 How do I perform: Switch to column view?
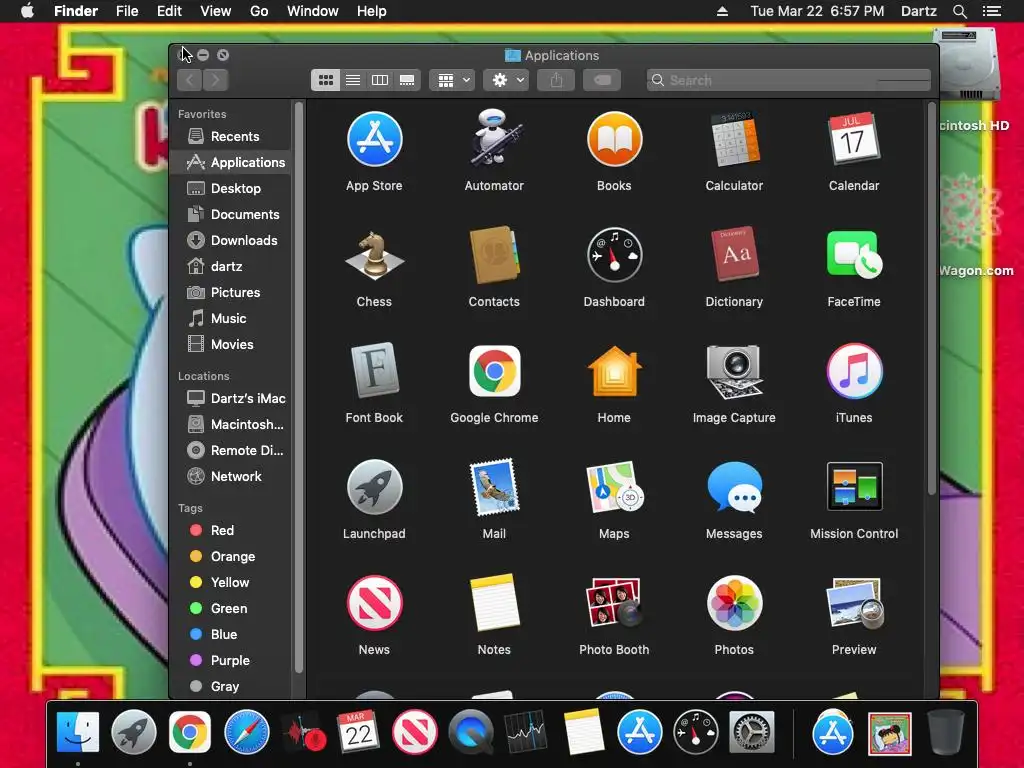click(x=379, y=80)
